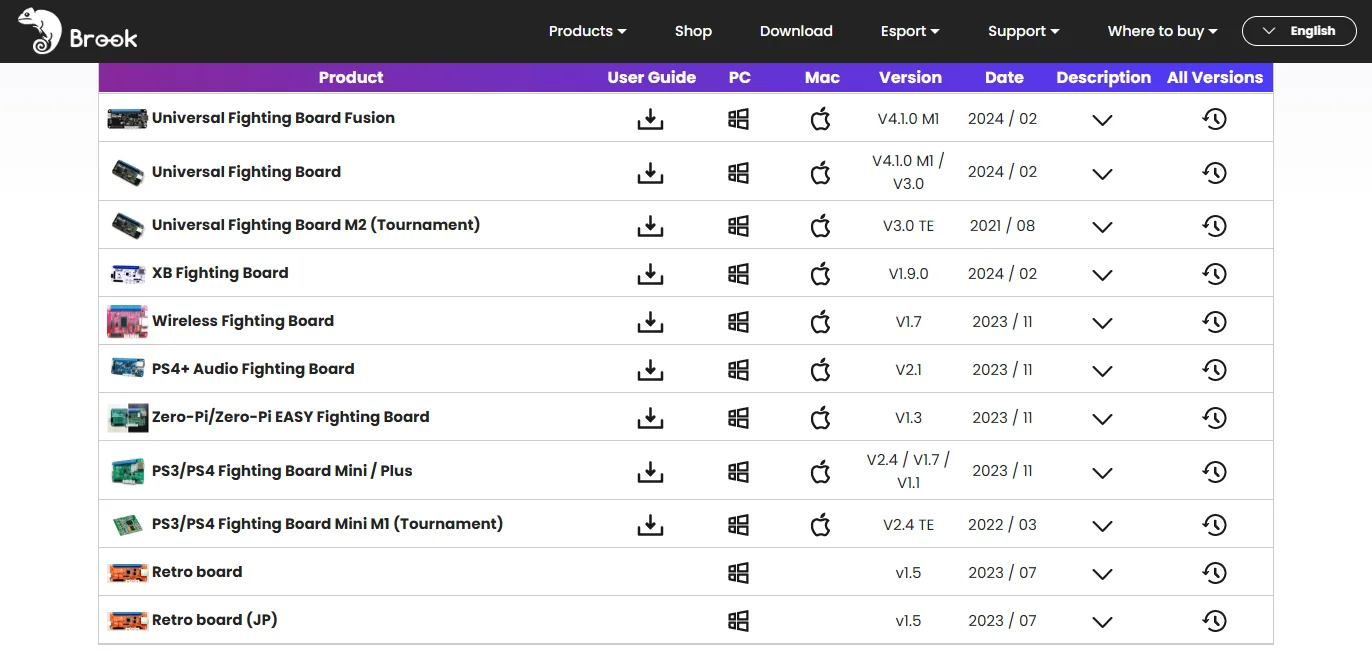The height and width of the screenshot is (668, 1372).
Task: Open the Support menu
Action: pyautogui.click(x=1023, y=31)
